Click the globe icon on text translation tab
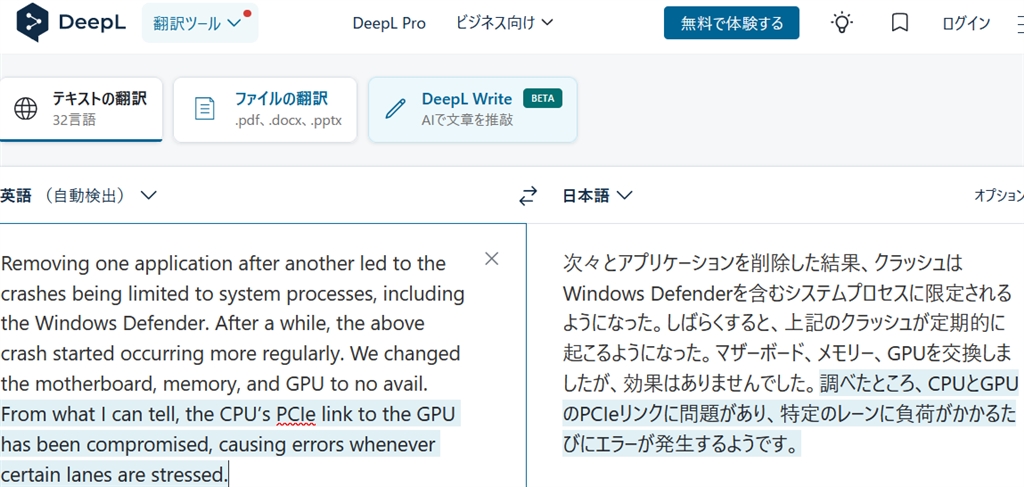Viewport: 1024px width, 487px height. tap(26, 109)
